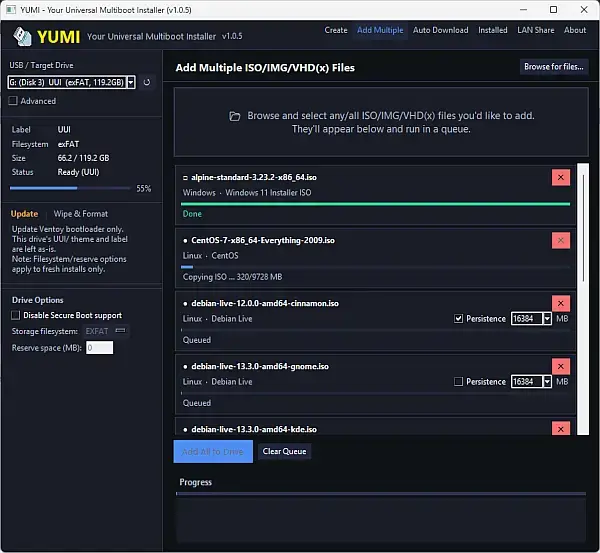Click the alpine-standard-3.23.2-x86_64.iso filename

coord(254,178)
